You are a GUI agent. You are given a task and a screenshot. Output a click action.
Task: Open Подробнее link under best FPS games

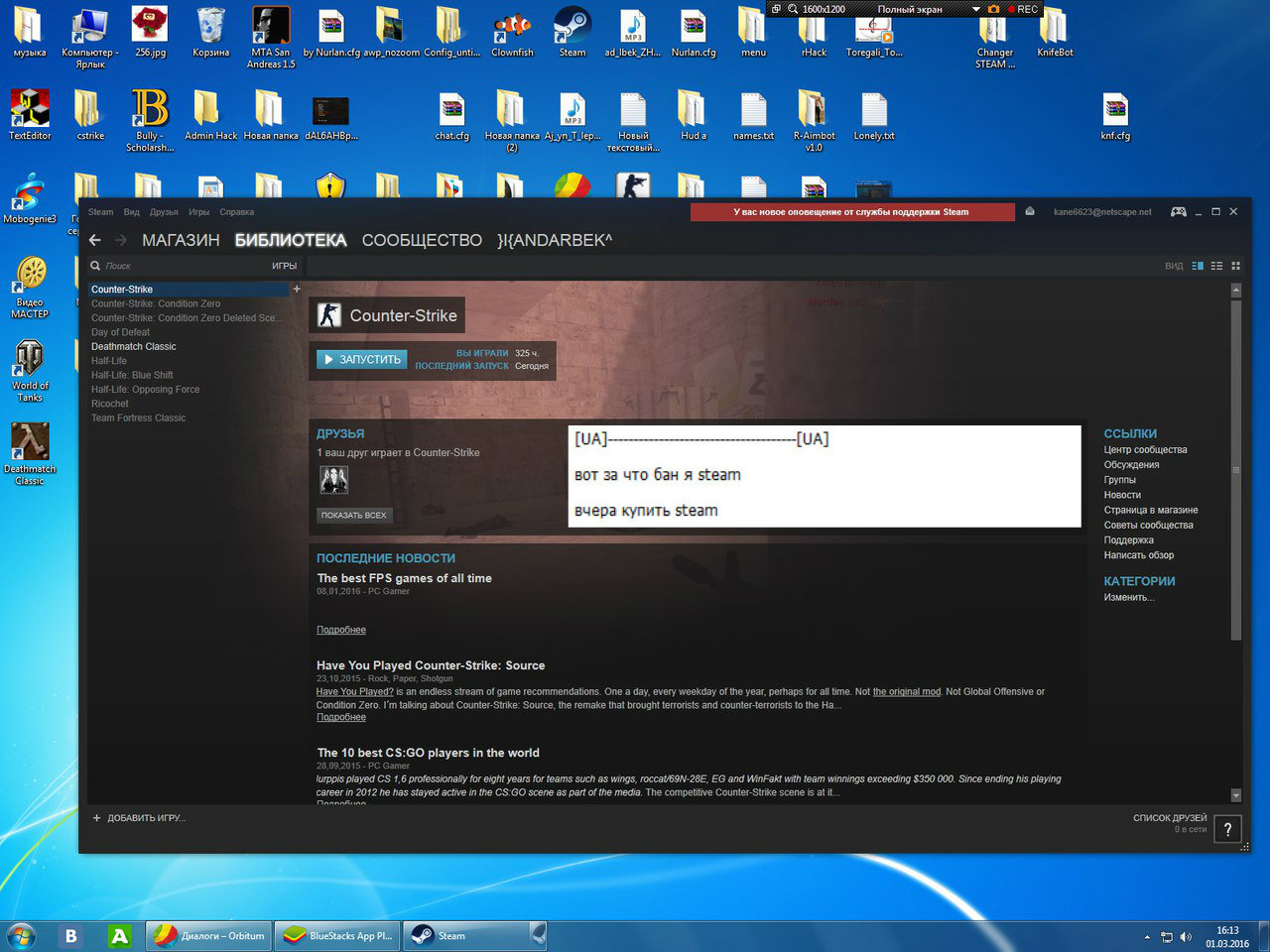pos(341,630)
